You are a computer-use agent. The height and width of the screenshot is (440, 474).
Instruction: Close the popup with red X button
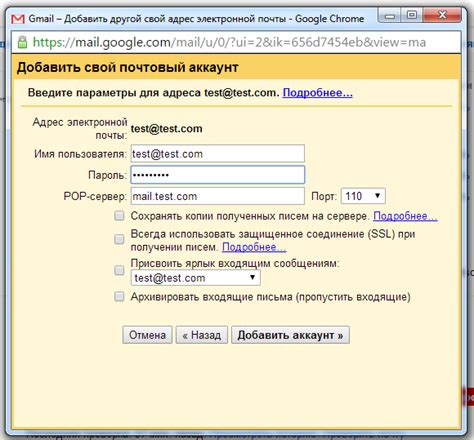pos(442,15)
